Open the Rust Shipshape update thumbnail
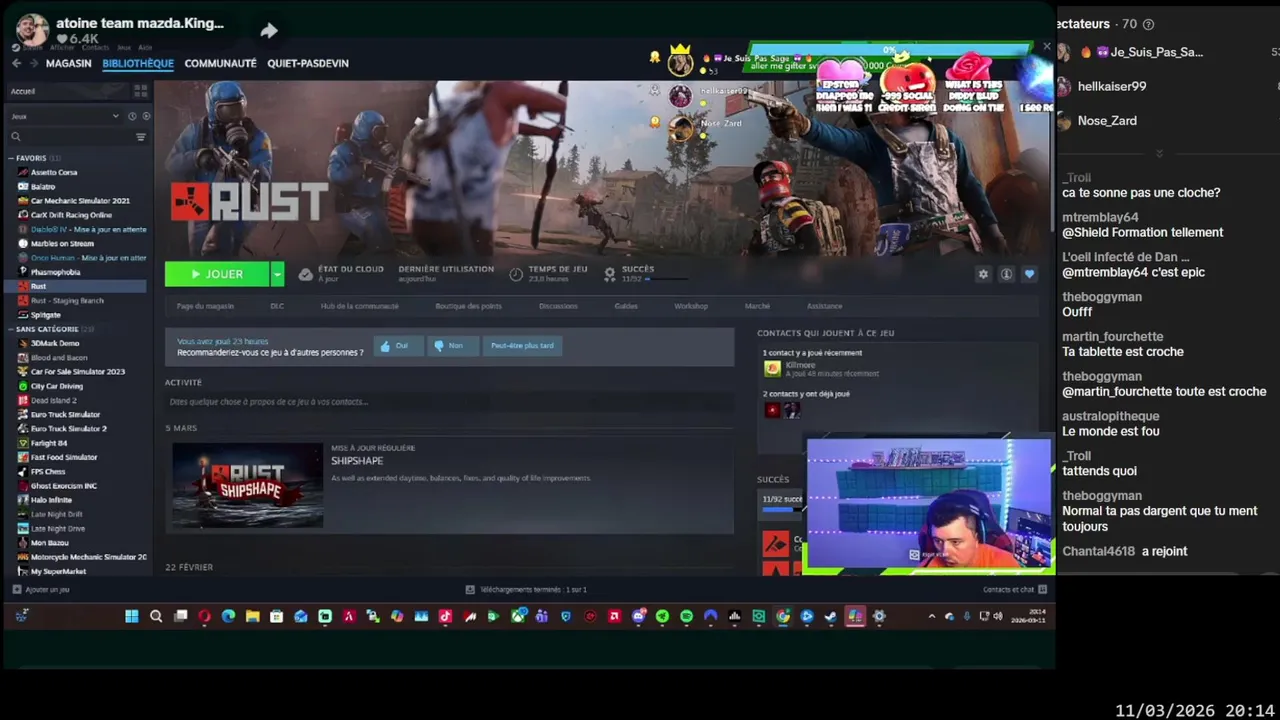This screenshot has height=720, width=1280. click(248, 485)
